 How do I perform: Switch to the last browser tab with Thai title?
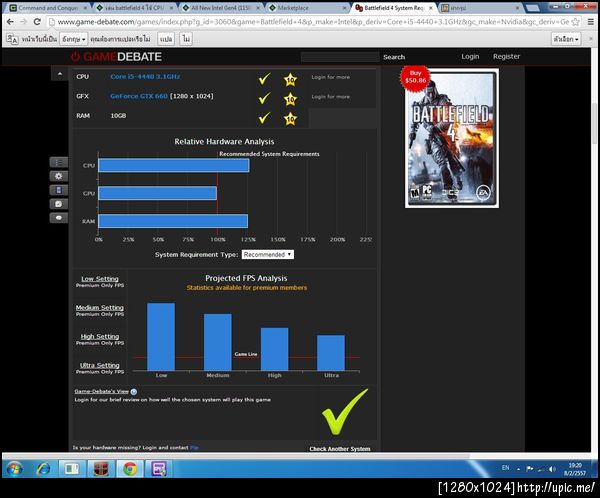click(x=480, y=8)
